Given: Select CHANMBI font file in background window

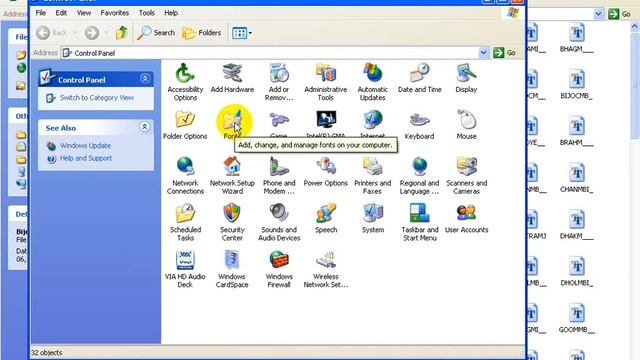Looking at the screenshot, I should (x=576, y=179).
